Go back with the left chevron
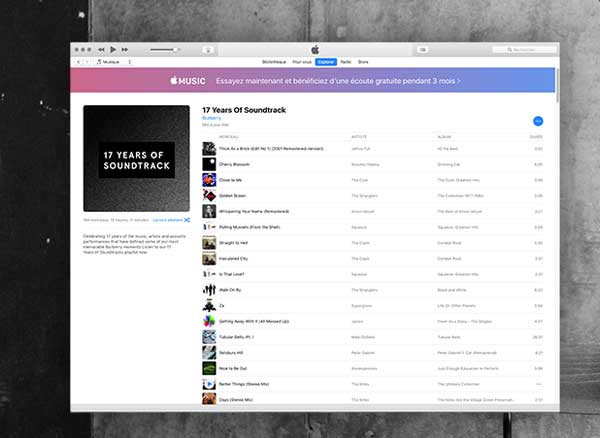 pyautogui.click(x=79, y=62)
